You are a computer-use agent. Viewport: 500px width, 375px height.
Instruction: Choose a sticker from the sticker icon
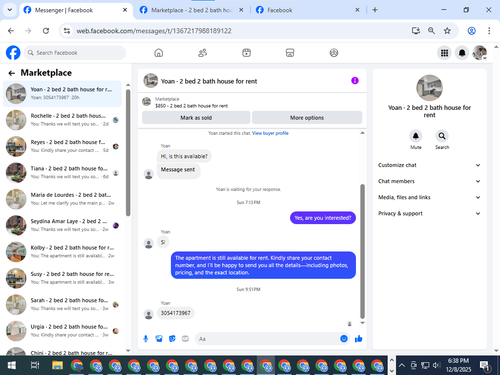pyautogui.click(x=172, y=339)
